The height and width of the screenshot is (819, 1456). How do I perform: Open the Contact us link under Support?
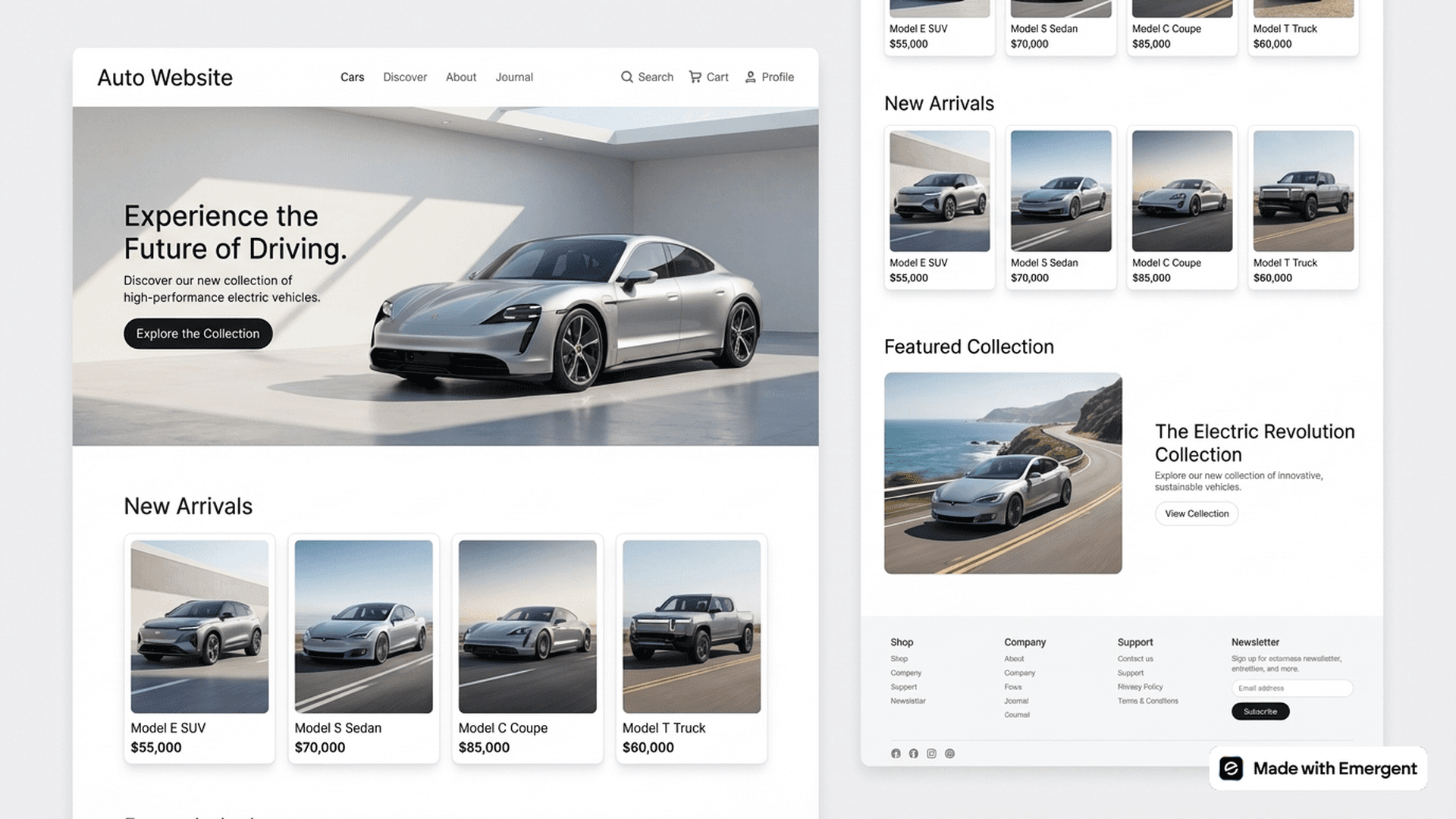pos(1134,658)
